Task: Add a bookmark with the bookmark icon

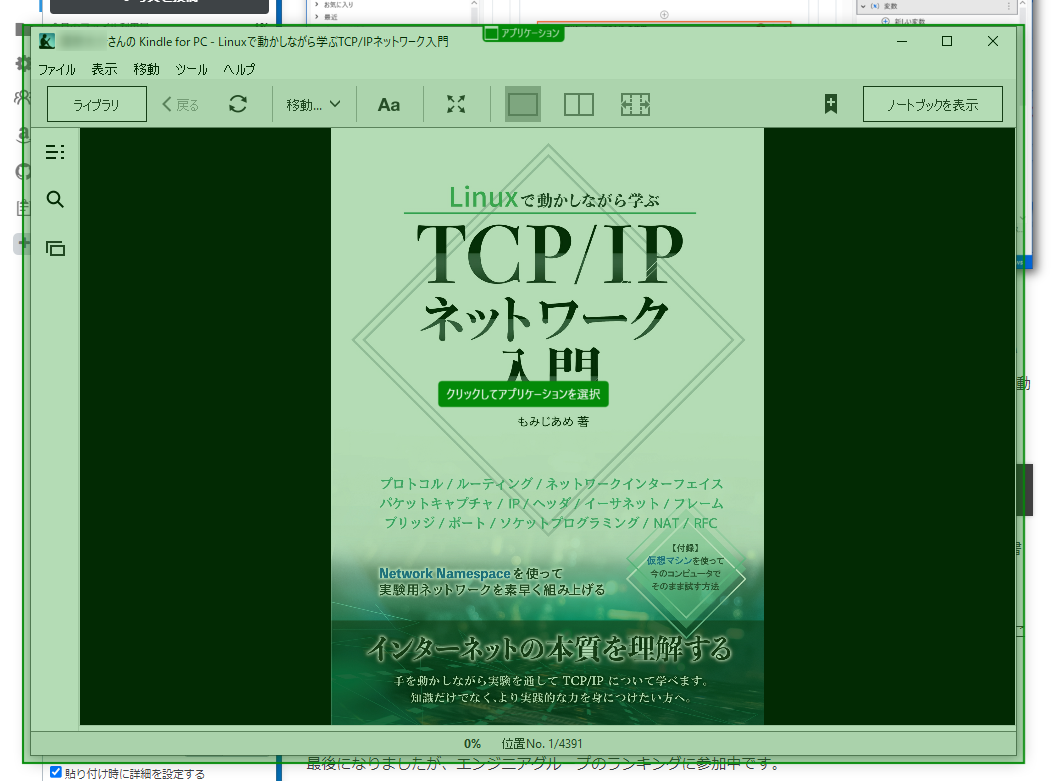Action: tap(831, 104)
